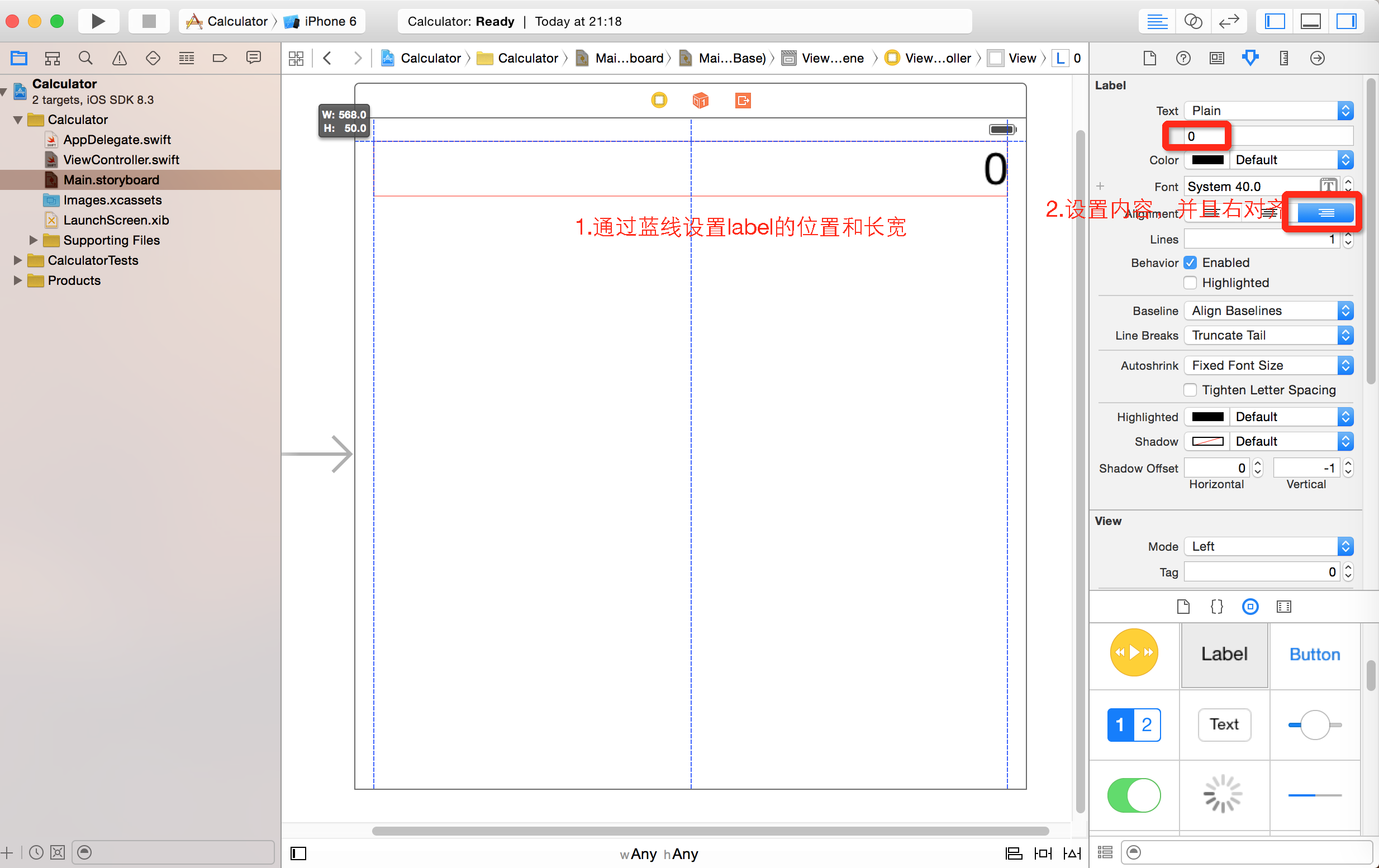Open the Autoshrink Fixed Font Size dropdown
The width and height of the screenshot is (1379, 868).
pyautogui.click(x=1268, y=365)
